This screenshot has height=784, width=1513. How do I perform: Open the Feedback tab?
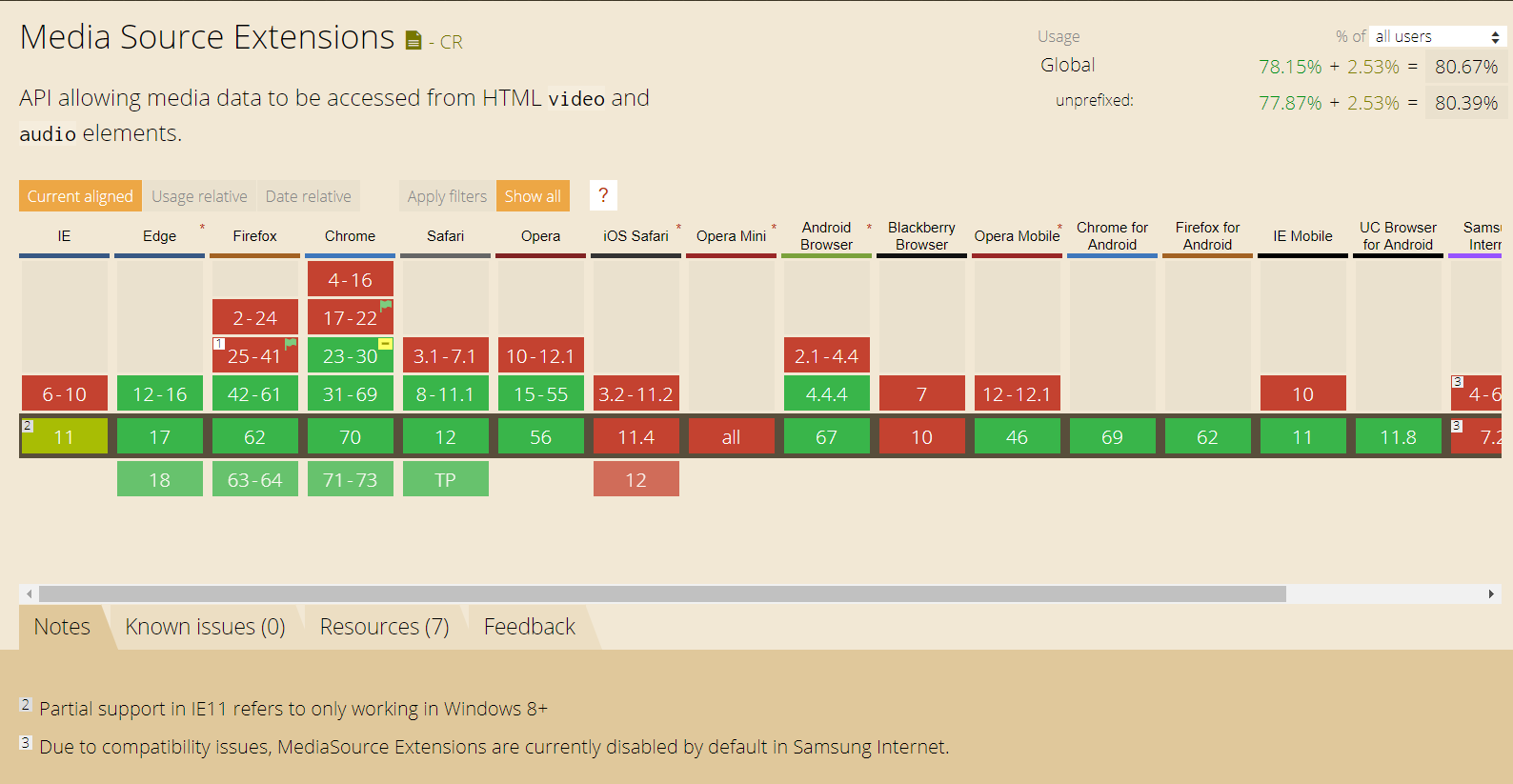click(x=530, y=627)
